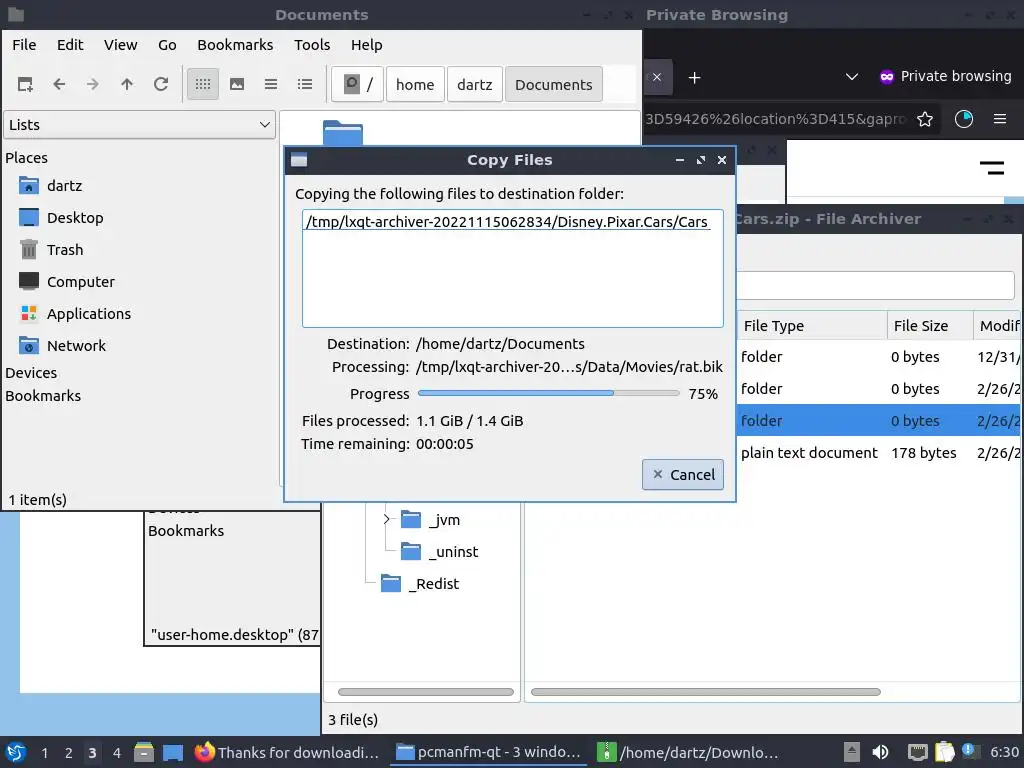Open the LXQt start menu
This screenshot has width=1024, height=768.
(x=16, y=752)
